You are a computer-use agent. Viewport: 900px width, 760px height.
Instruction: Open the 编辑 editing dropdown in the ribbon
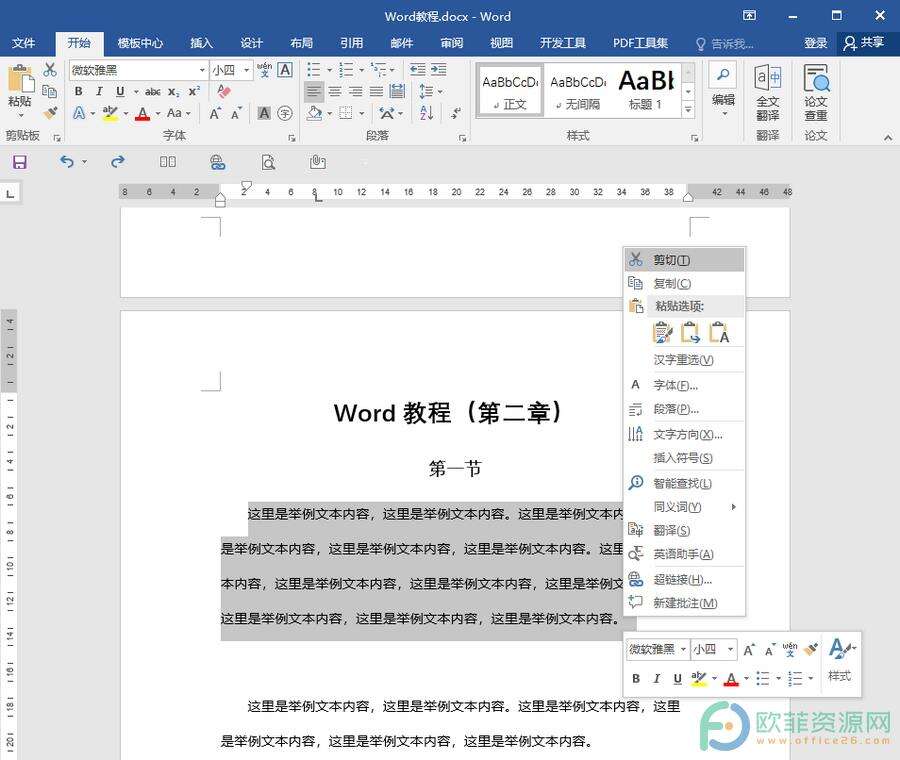tap(723, 92)
